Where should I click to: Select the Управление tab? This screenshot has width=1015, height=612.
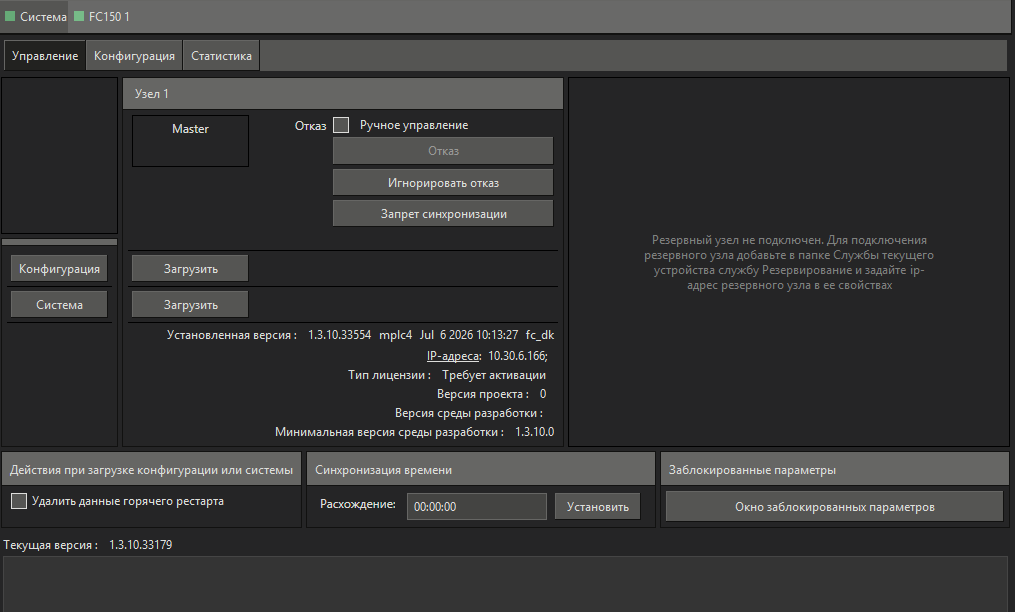[45, 56]
